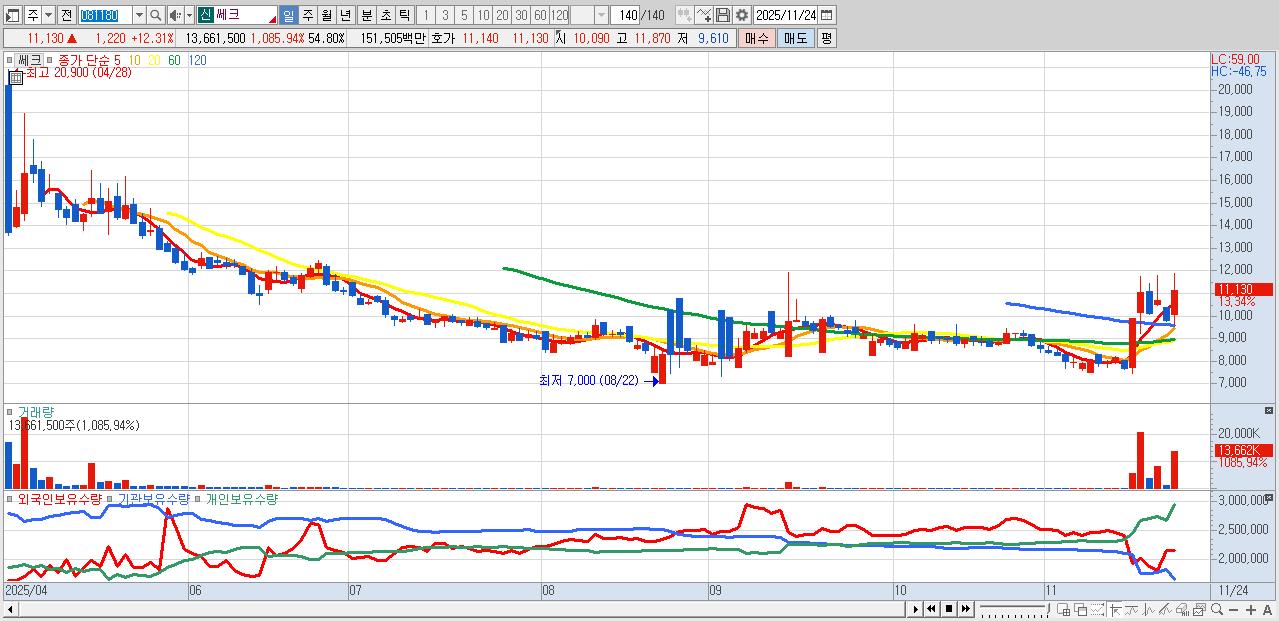Select the monthly 월 period toggle
The image size is (1279, 621).
326,15
